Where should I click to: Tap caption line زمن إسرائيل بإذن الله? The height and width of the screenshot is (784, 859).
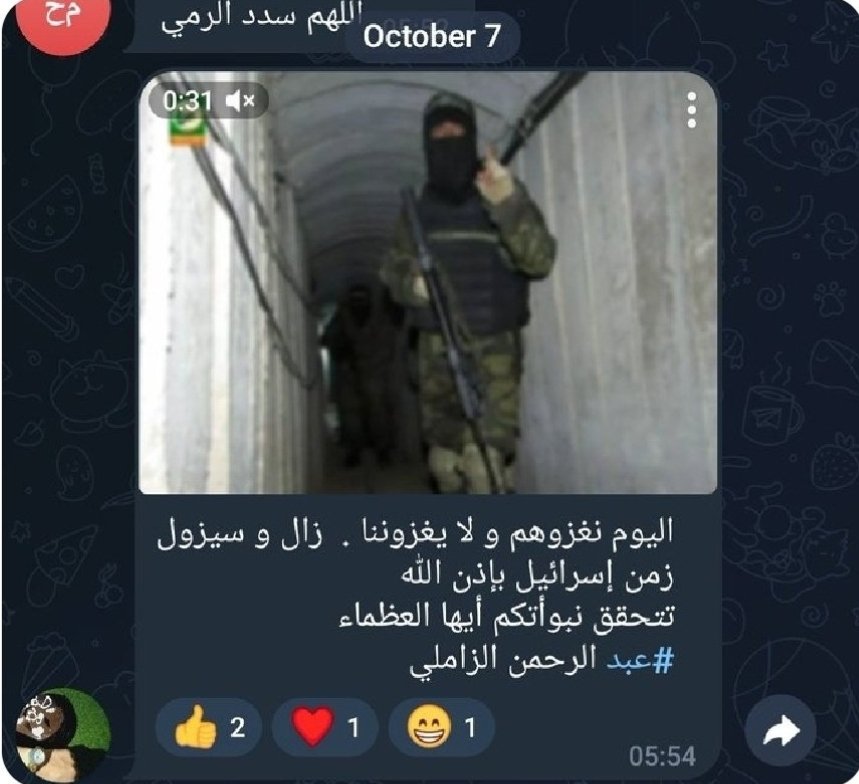click(x=537, y=576)
